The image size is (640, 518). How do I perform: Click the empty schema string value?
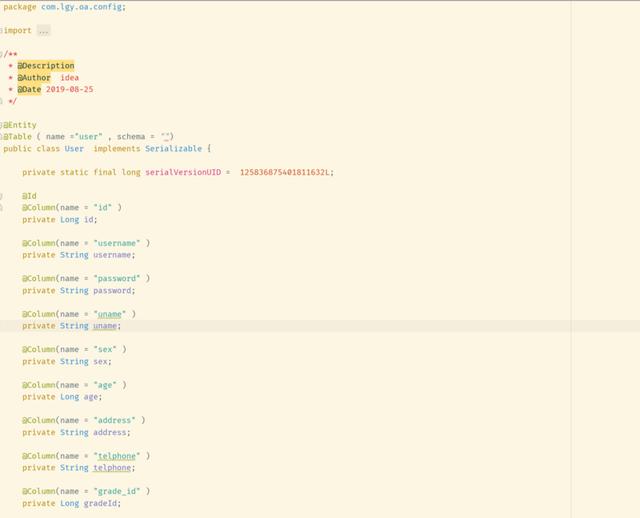coord(165,137)
